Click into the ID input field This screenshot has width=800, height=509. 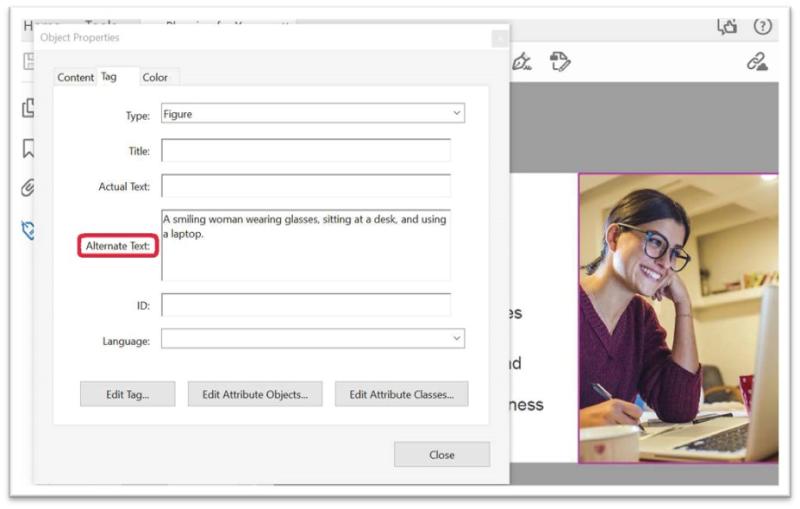tap(306, 305)
